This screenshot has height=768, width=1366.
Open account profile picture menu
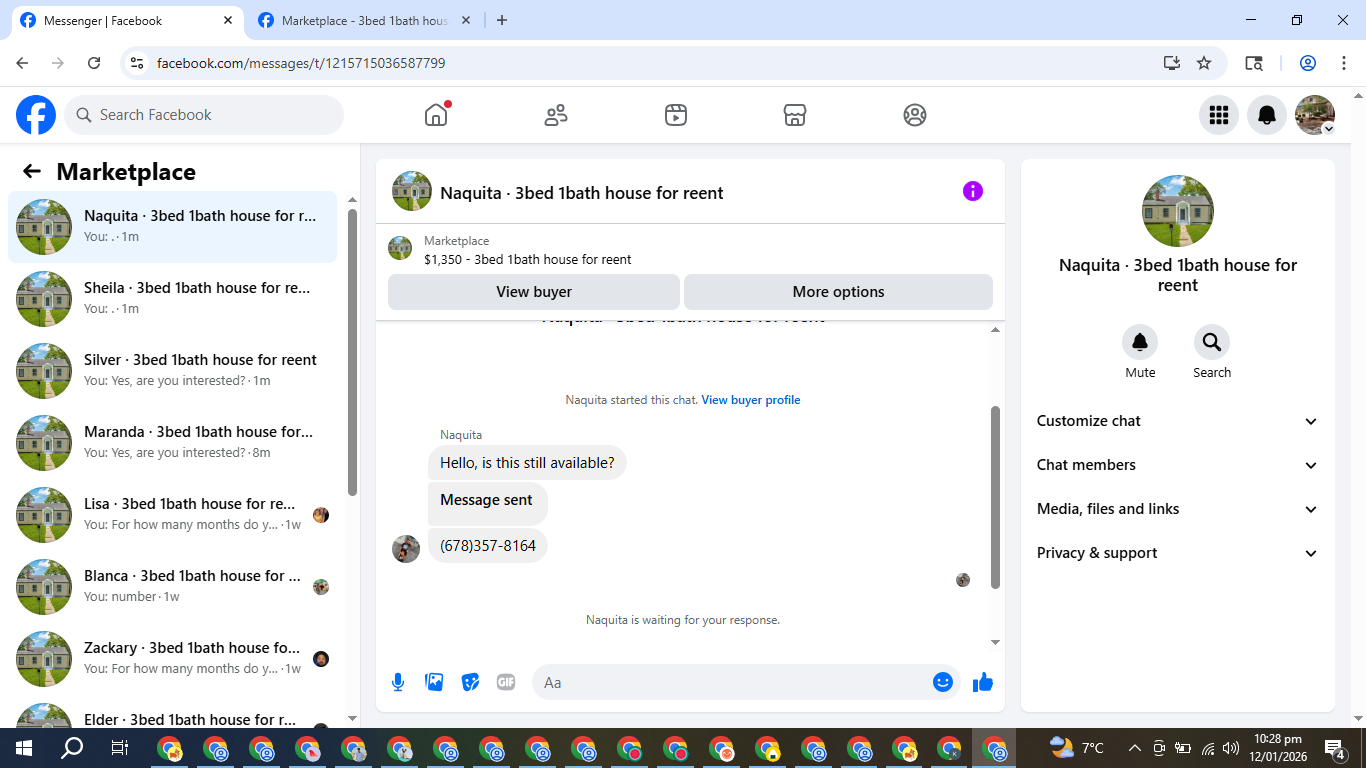point(1315,115)
